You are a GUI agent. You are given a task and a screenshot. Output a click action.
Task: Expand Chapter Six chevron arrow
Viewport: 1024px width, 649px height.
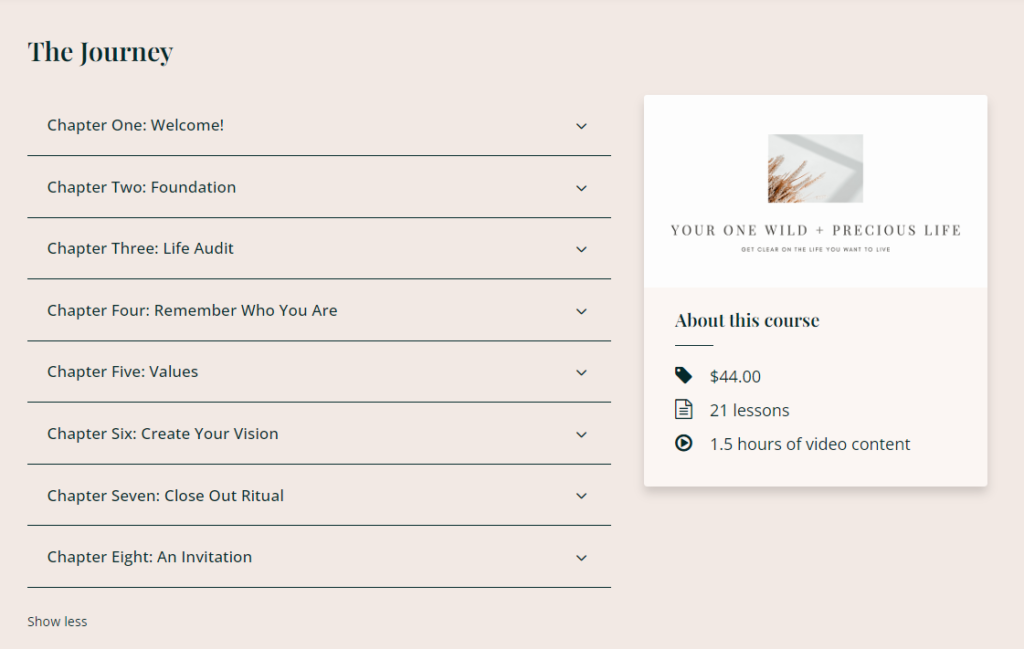[x=581, y=434]
